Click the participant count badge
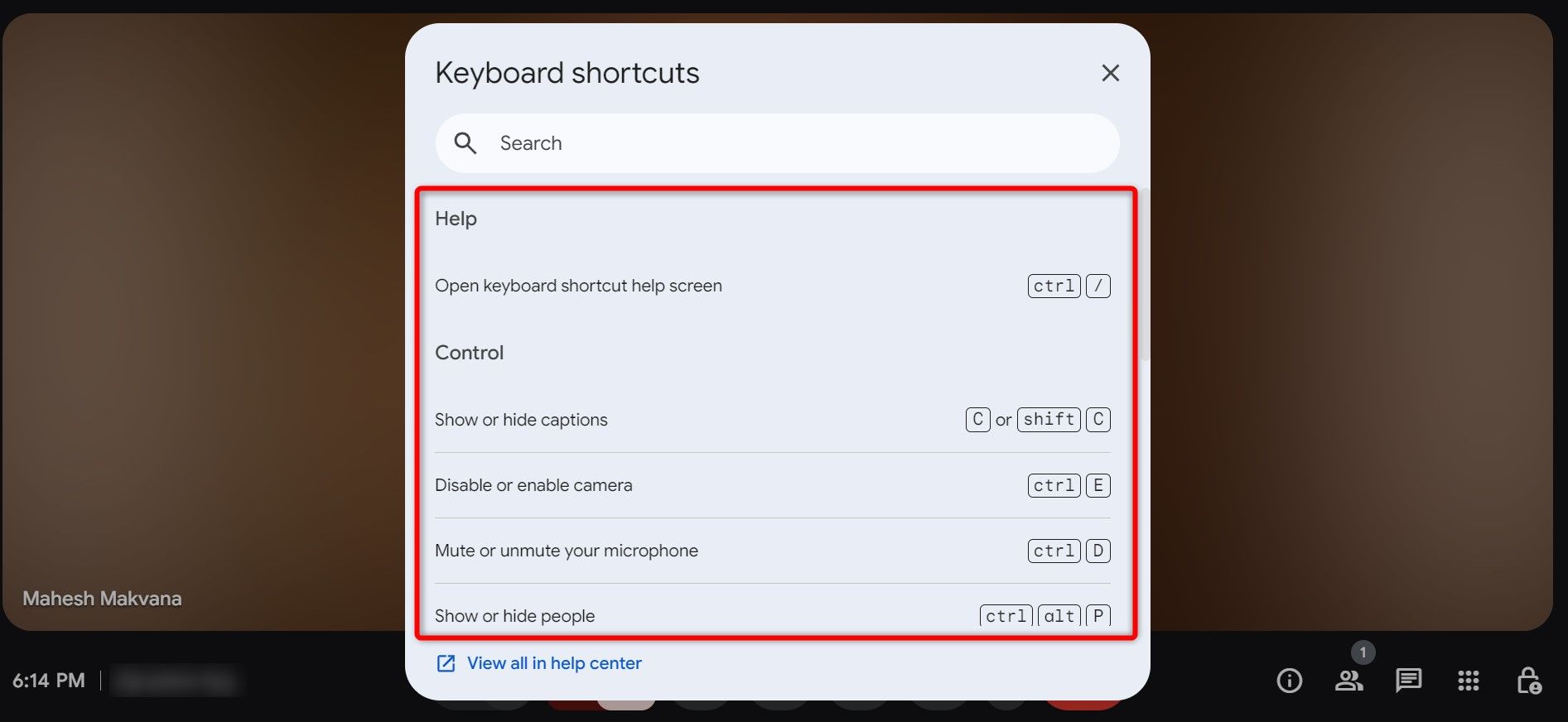1568x722 pixels. pyautogui.click(x=1363, y=652)
